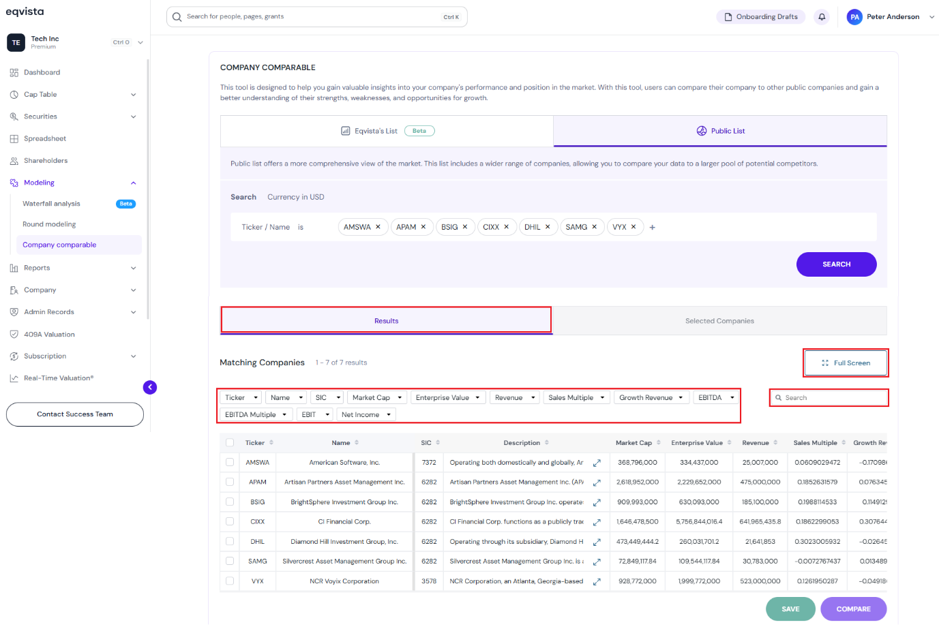The height and width of the screenshot is (629, 939).
Task: Collapse sidebar with the purple arrow button
Action: [150, 388]
